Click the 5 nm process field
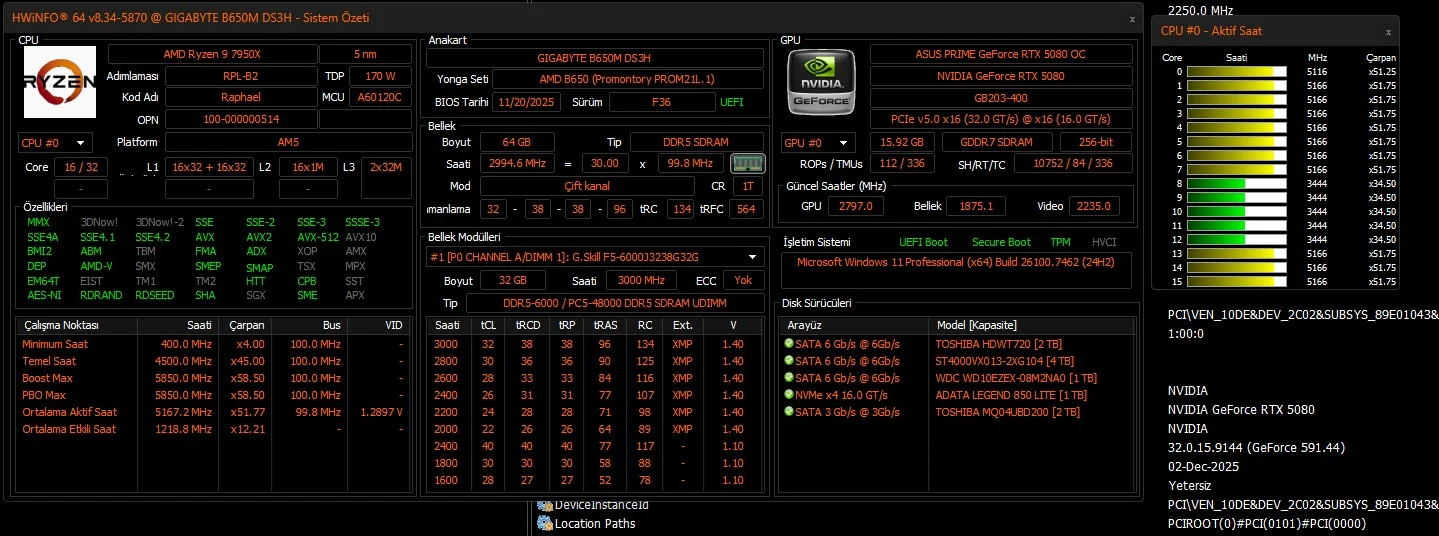 pos(366,54)
